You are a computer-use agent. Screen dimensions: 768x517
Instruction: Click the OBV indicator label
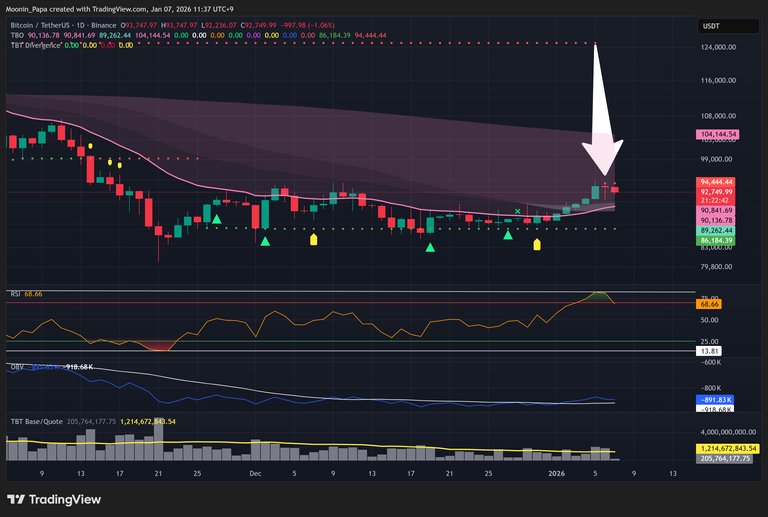pos(17,367)
